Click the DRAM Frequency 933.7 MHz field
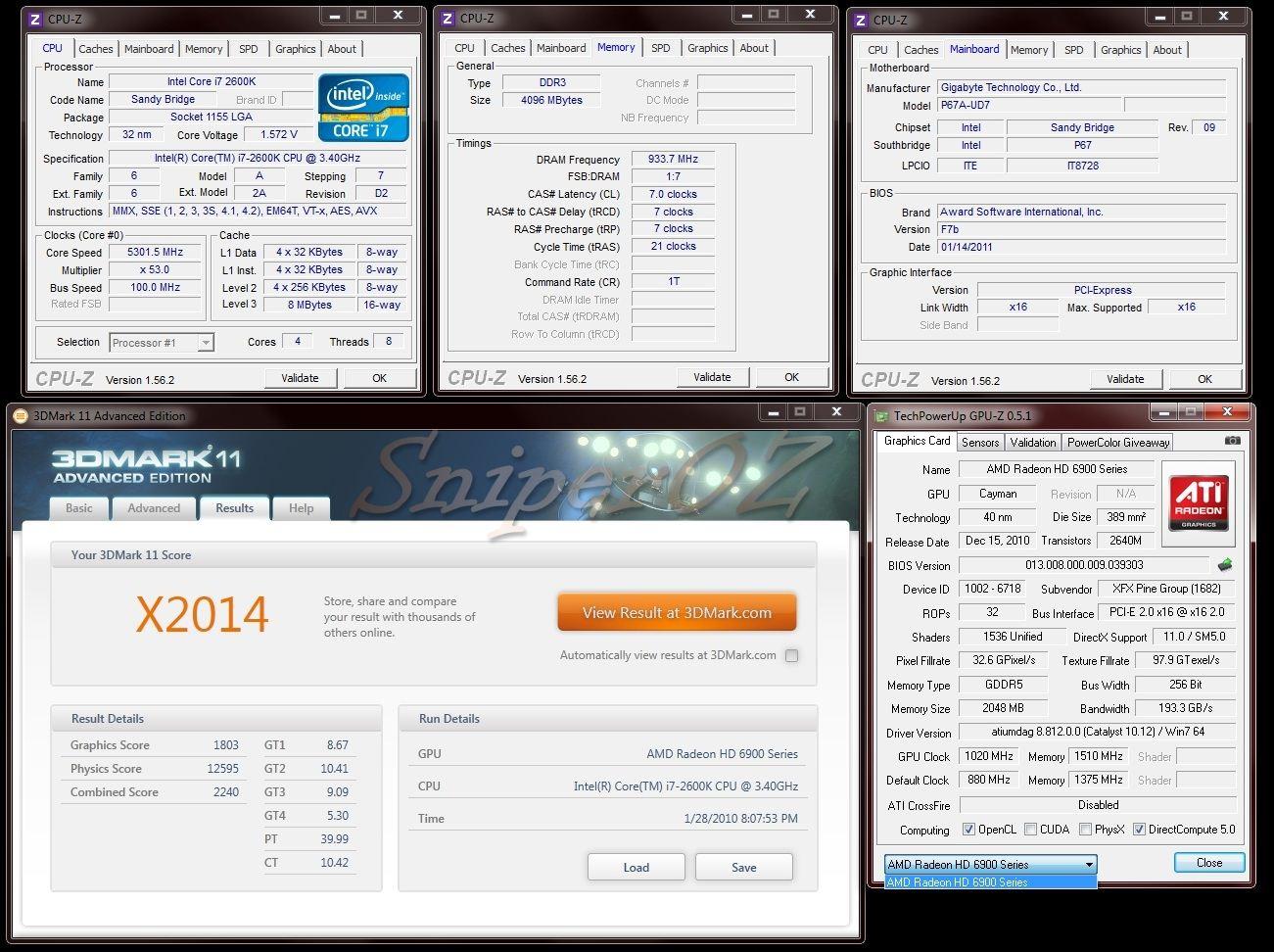 [x=673, y=160]
